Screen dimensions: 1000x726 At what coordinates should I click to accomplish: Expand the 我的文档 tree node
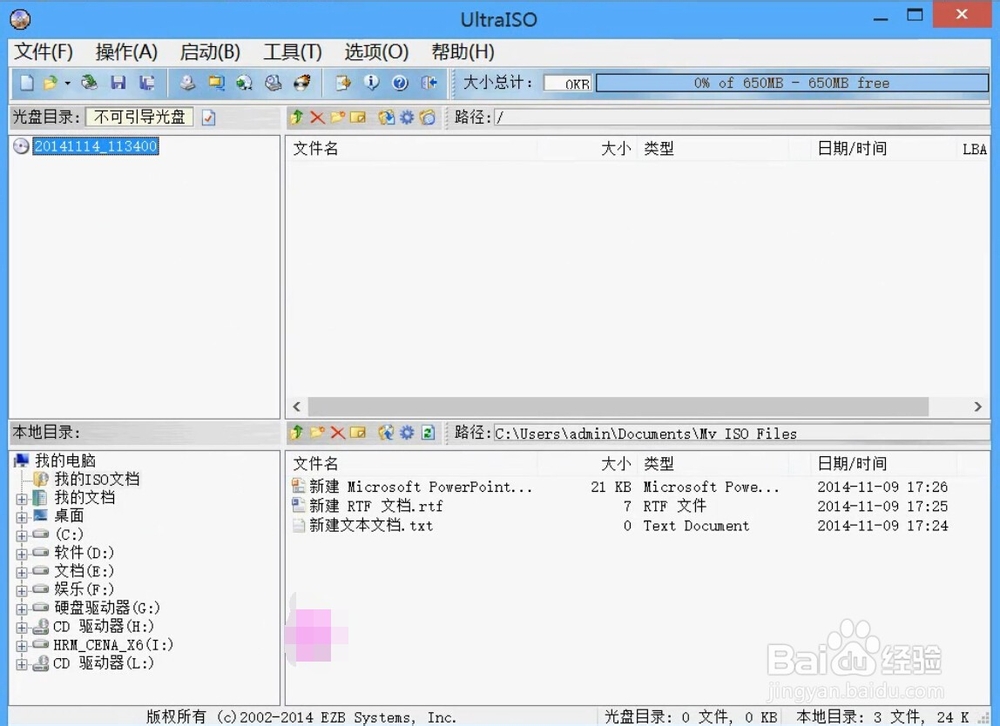[x=22, y=499]
